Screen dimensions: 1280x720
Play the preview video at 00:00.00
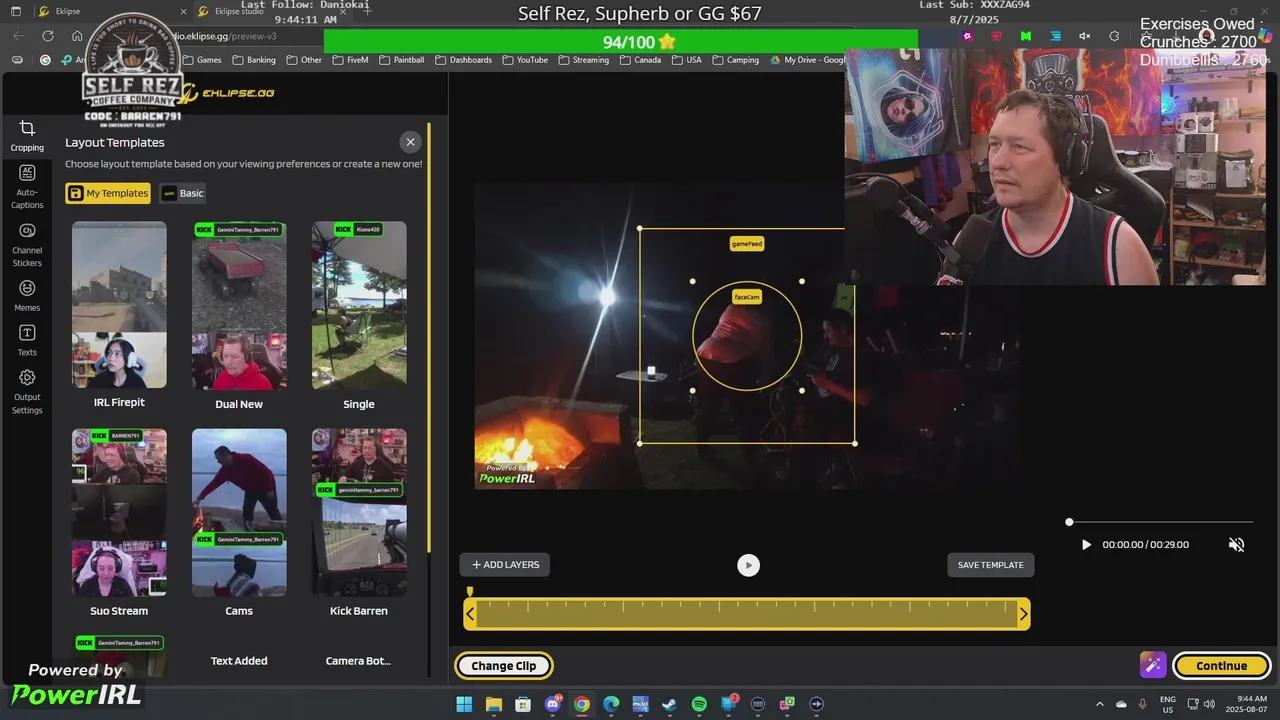point(1086,545)
